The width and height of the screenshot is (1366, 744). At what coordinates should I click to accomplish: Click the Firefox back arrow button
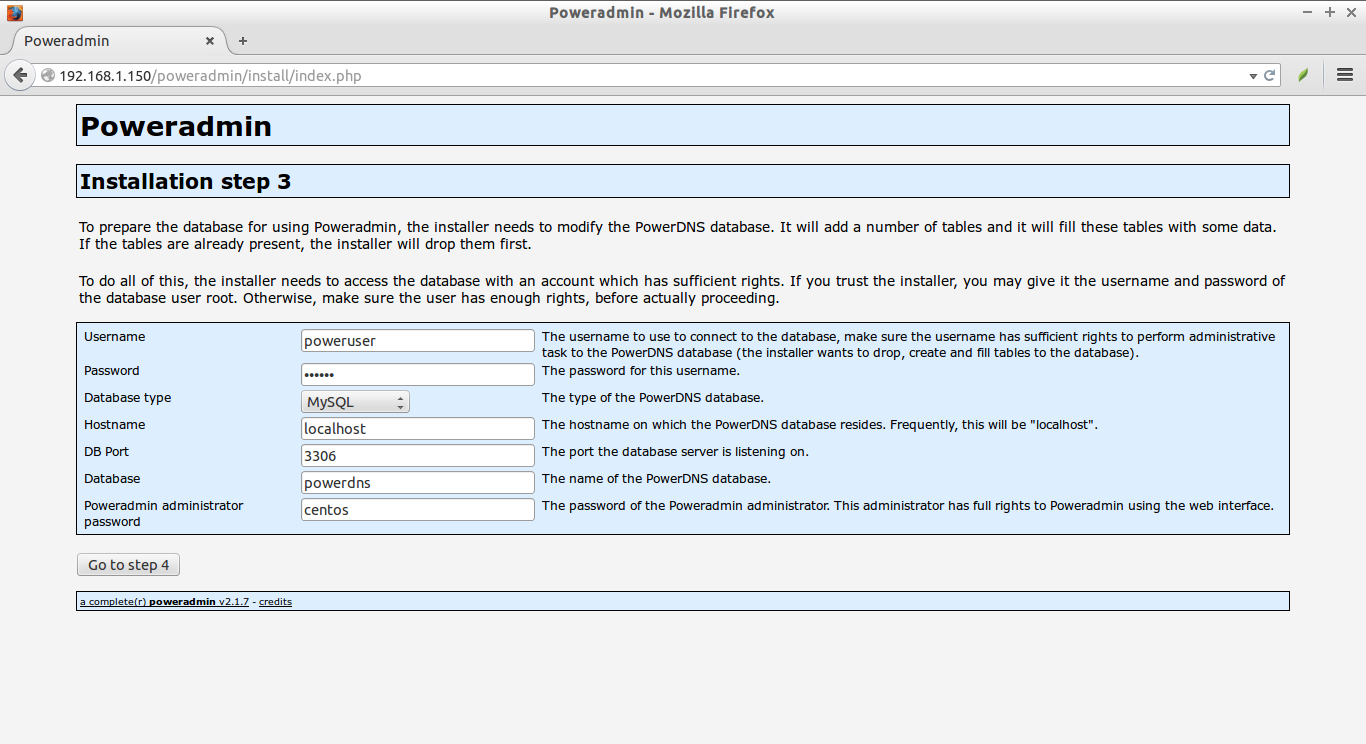coord(20,75)
